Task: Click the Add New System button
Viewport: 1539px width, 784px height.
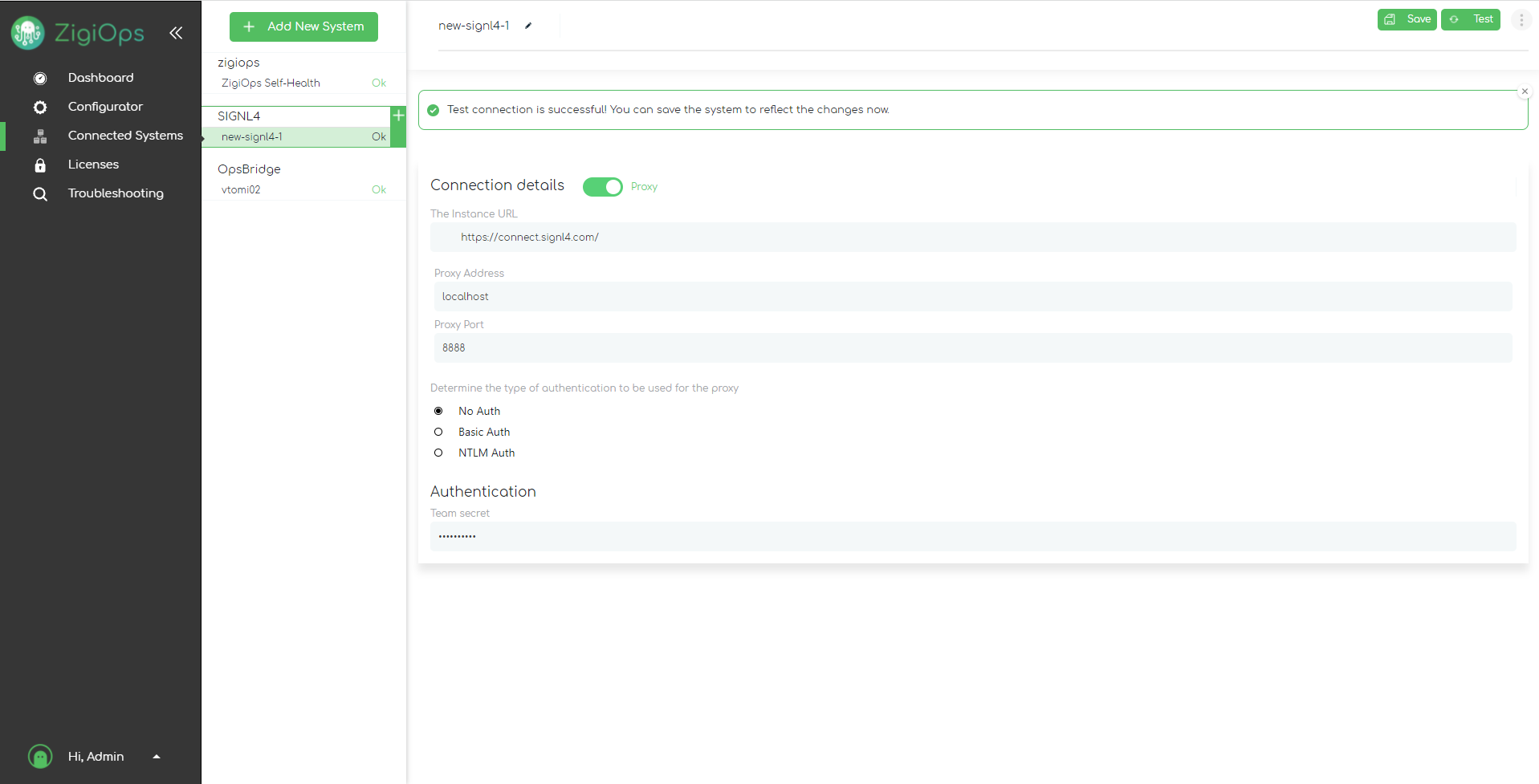Action: pyautogui.click(x=303, y=26)
